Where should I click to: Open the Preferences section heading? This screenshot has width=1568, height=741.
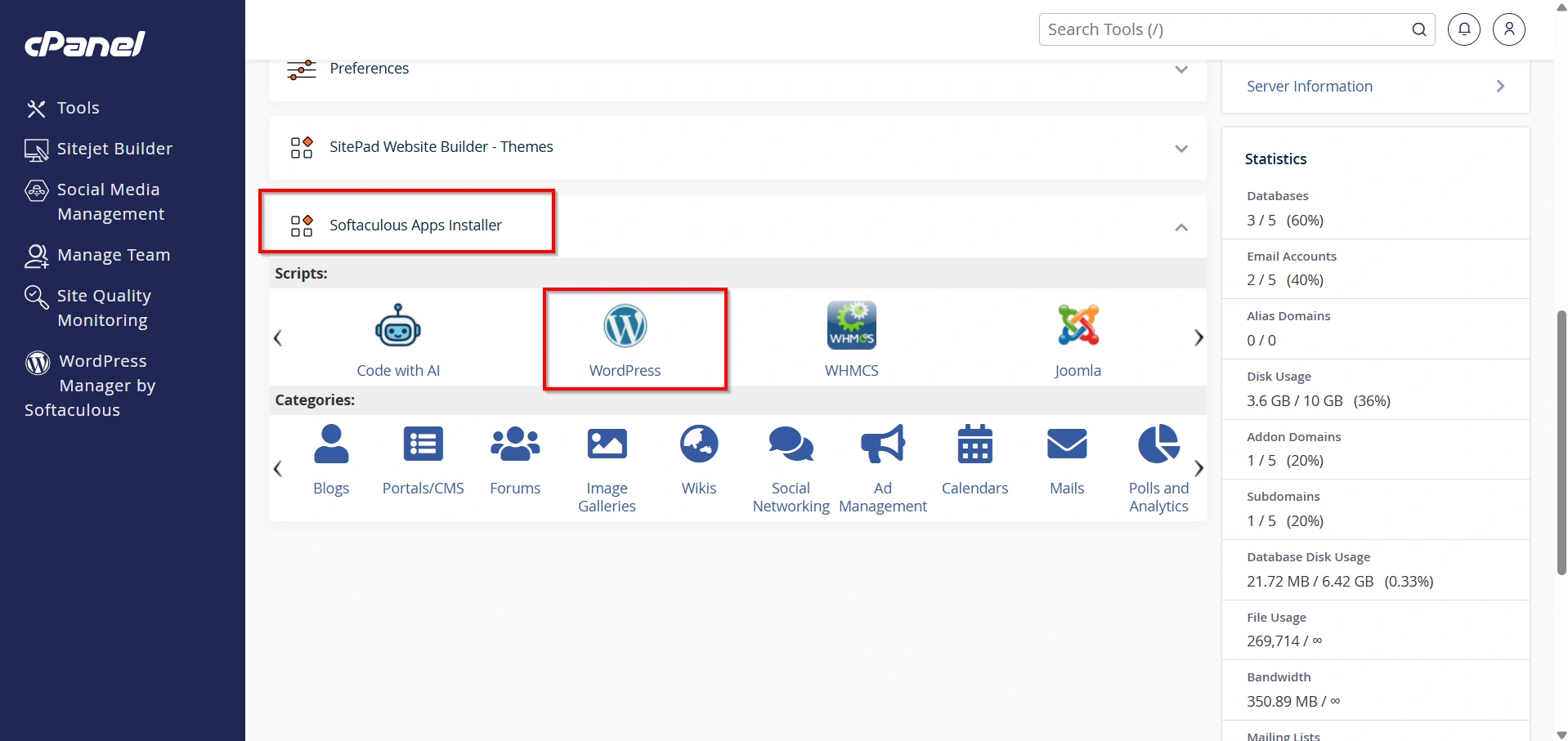pos(370,69)
